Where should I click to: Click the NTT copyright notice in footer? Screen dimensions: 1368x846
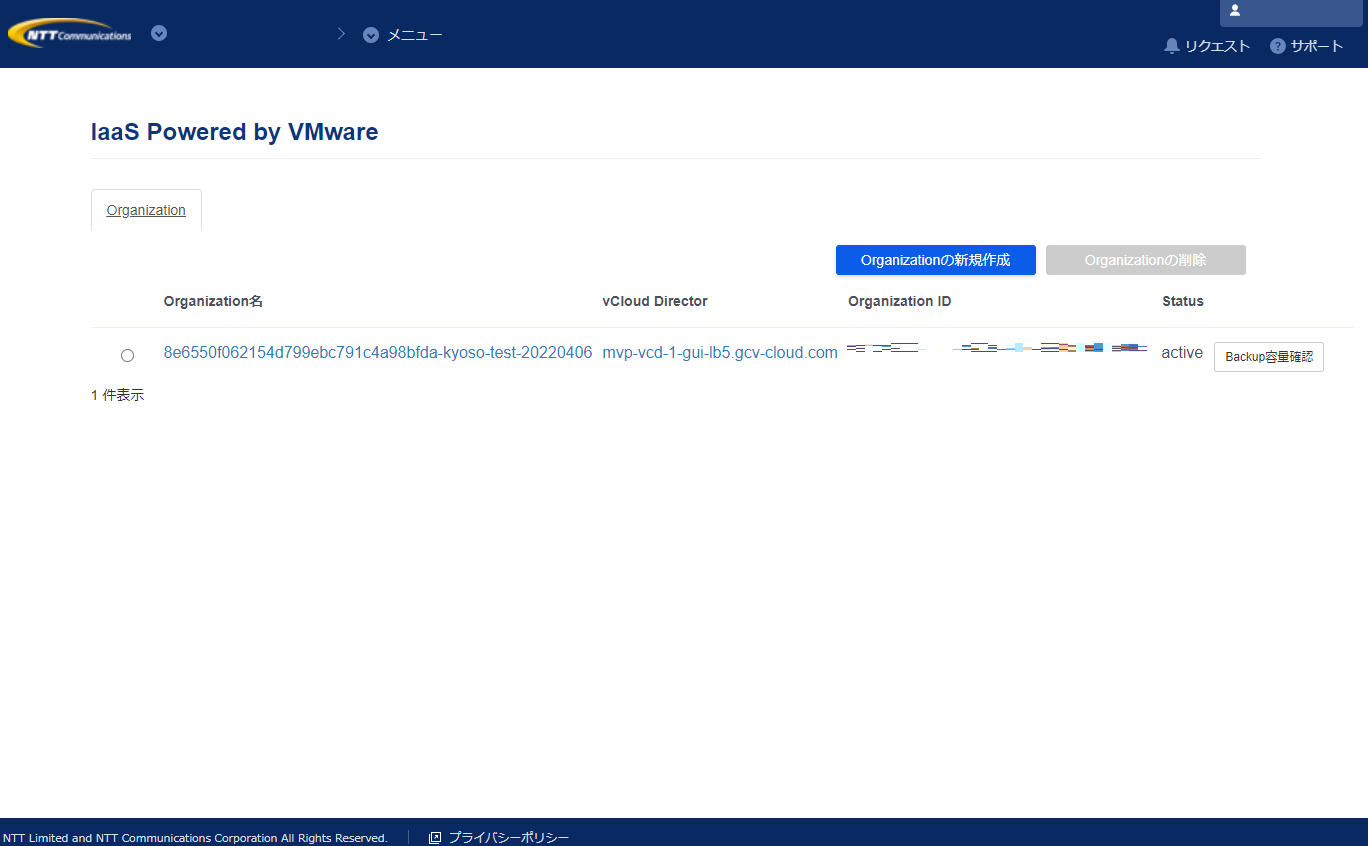tap(195, 838)
